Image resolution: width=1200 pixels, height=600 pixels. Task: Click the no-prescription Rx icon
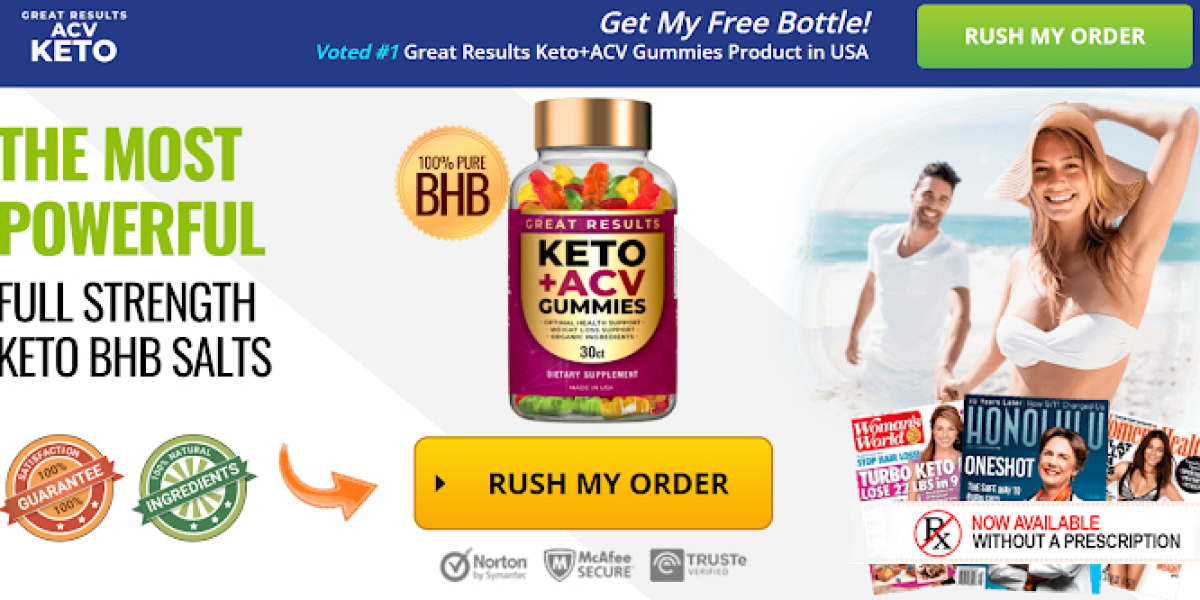click(937, 532)
